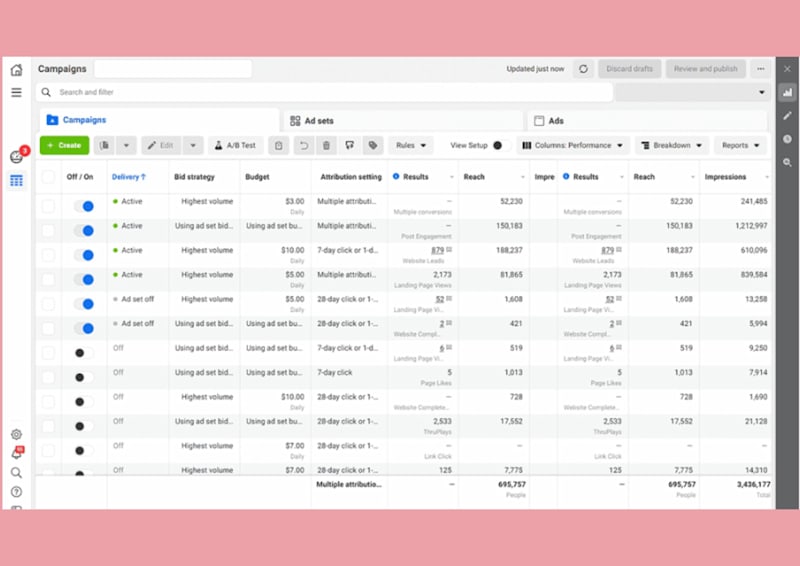Expand the Columns: Performance dropdown
The height and width of the screenshot is (566, 800).
(x=573, y=145)
